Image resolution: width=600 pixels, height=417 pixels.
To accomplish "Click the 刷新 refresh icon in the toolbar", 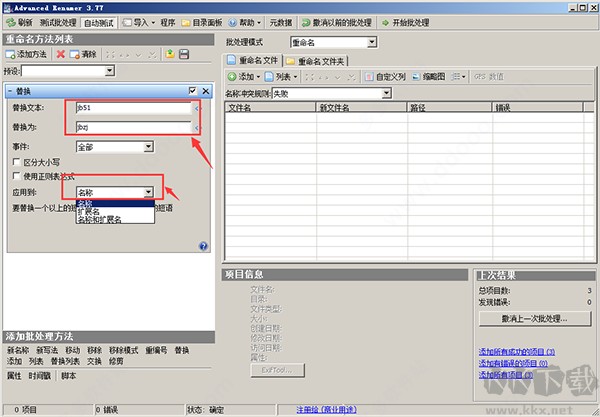I will 11,23.
